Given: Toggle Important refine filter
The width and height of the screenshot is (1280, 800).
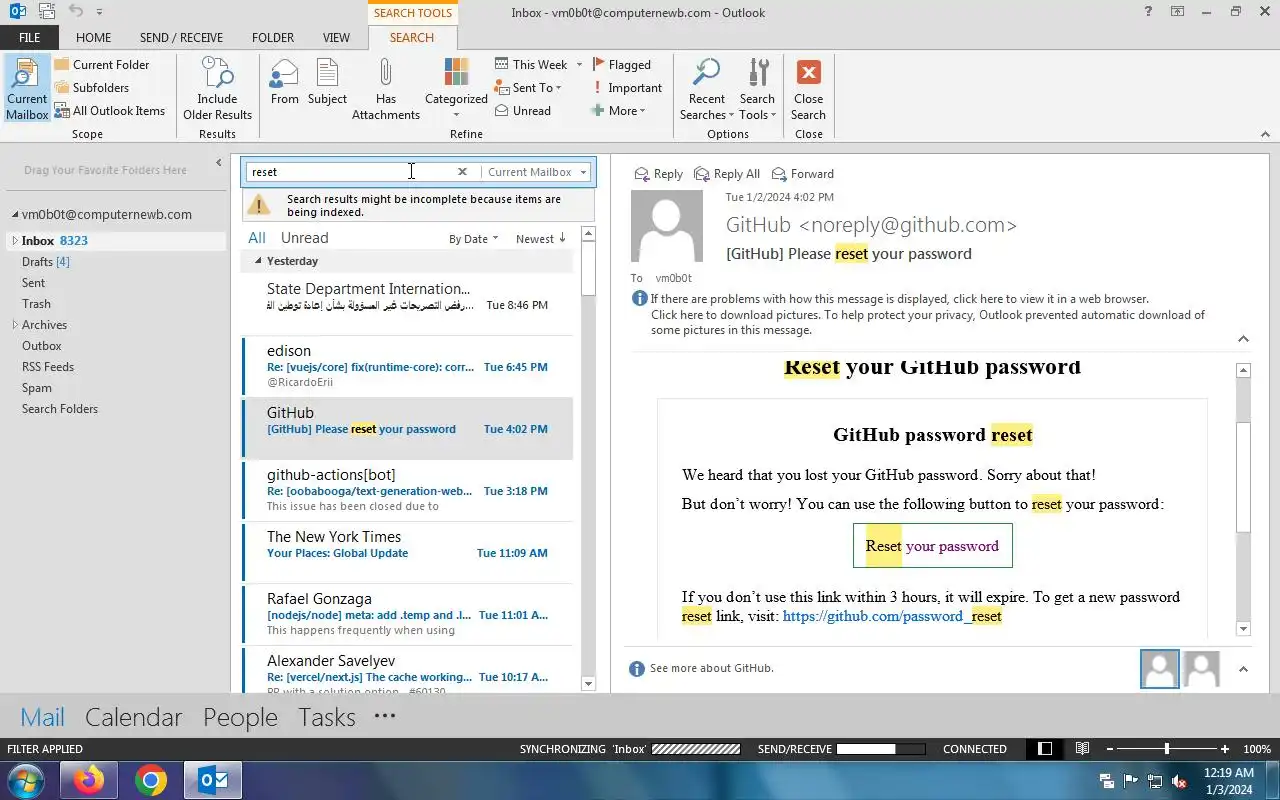Looking at the screenshot, I should click(627, 88).
